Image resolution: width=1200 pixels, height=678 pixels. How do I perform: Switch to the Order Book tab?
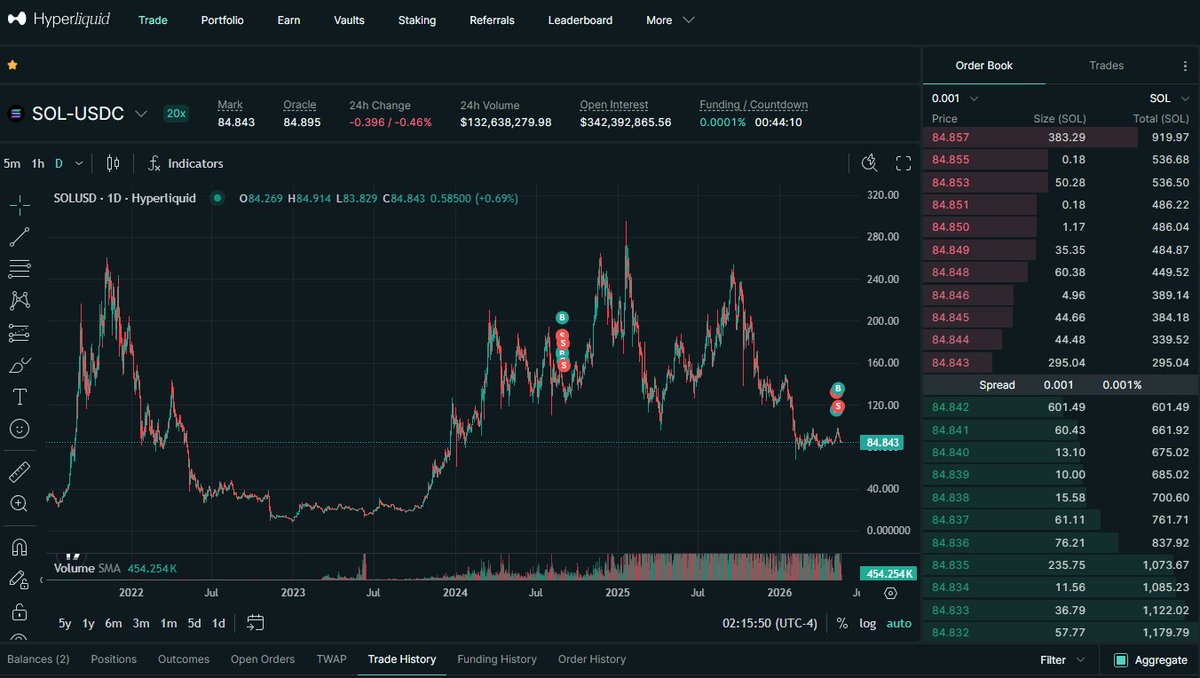984,65
